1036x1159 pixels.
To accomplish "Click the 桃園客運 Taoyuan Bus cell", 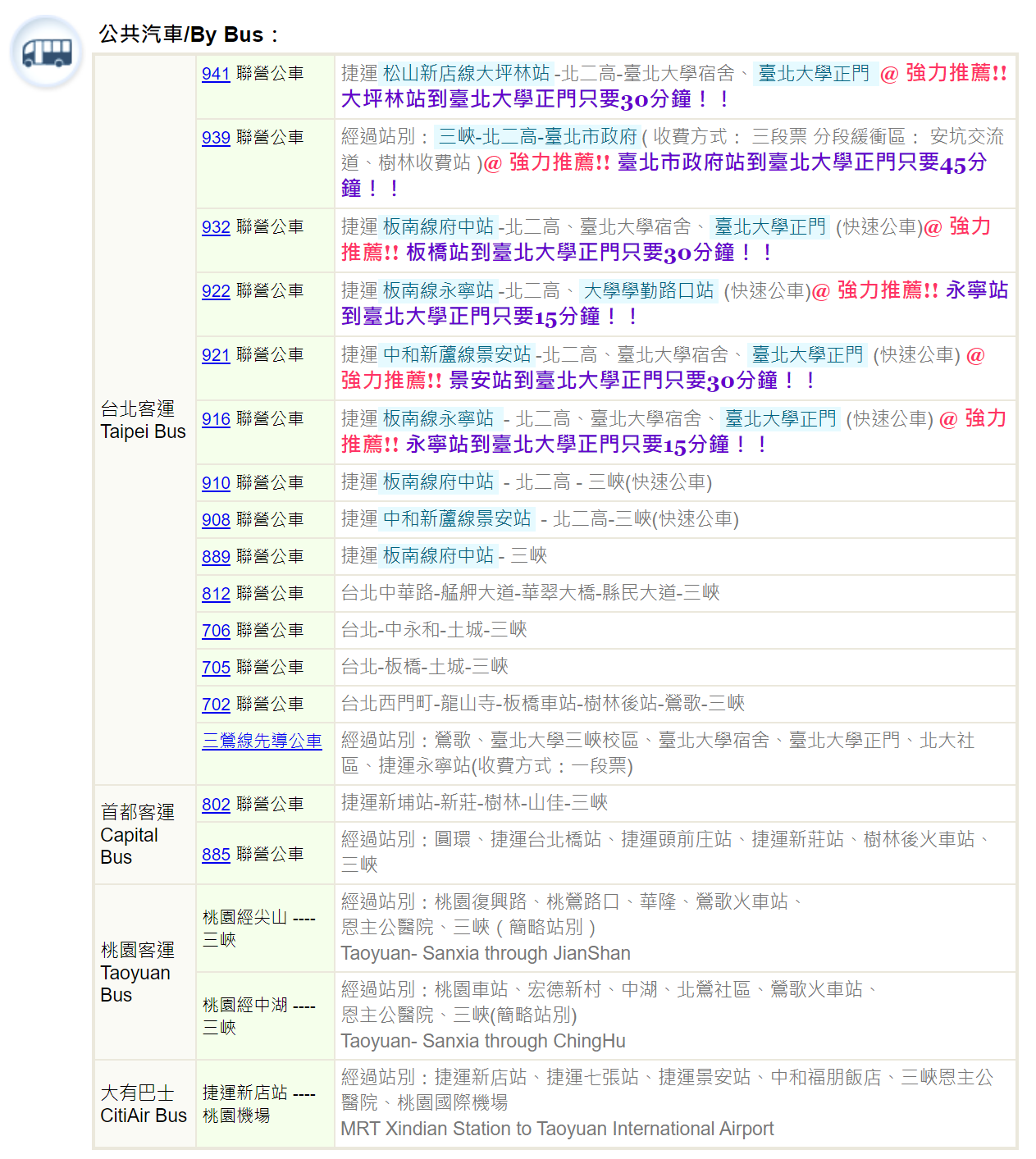I will coord(144,972).
